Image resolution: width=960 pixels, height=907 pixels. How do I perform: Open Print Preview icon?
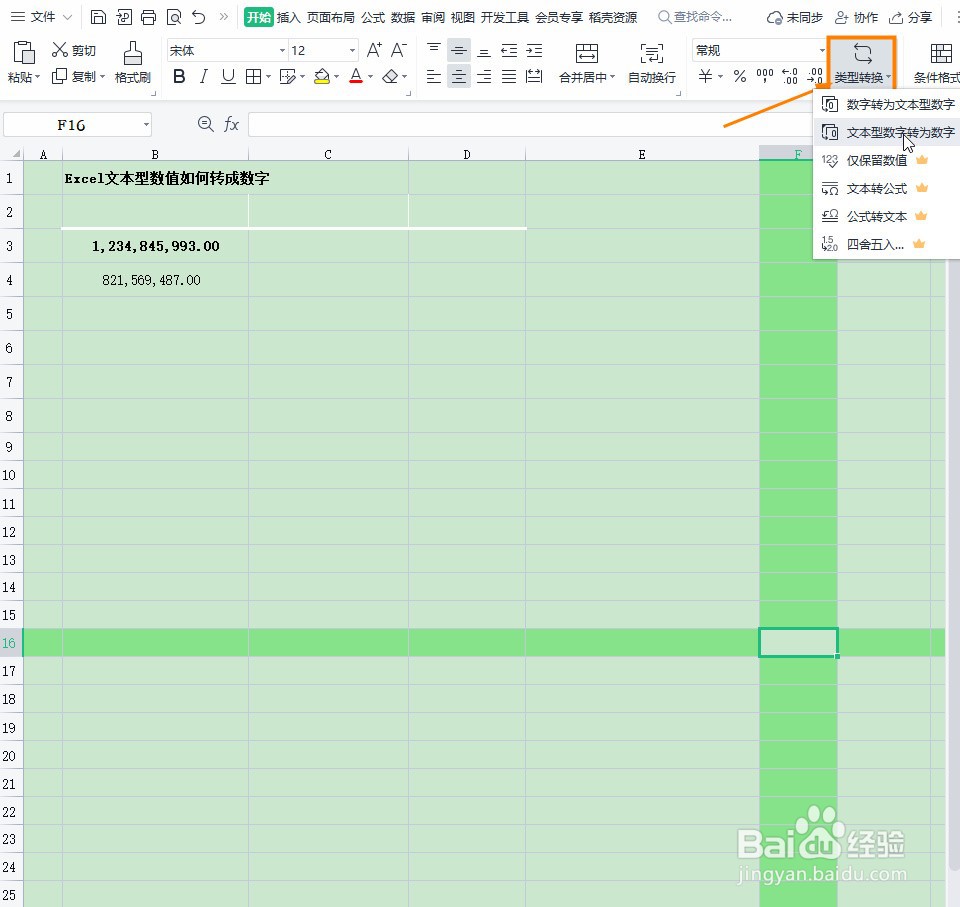pos(174,17)
